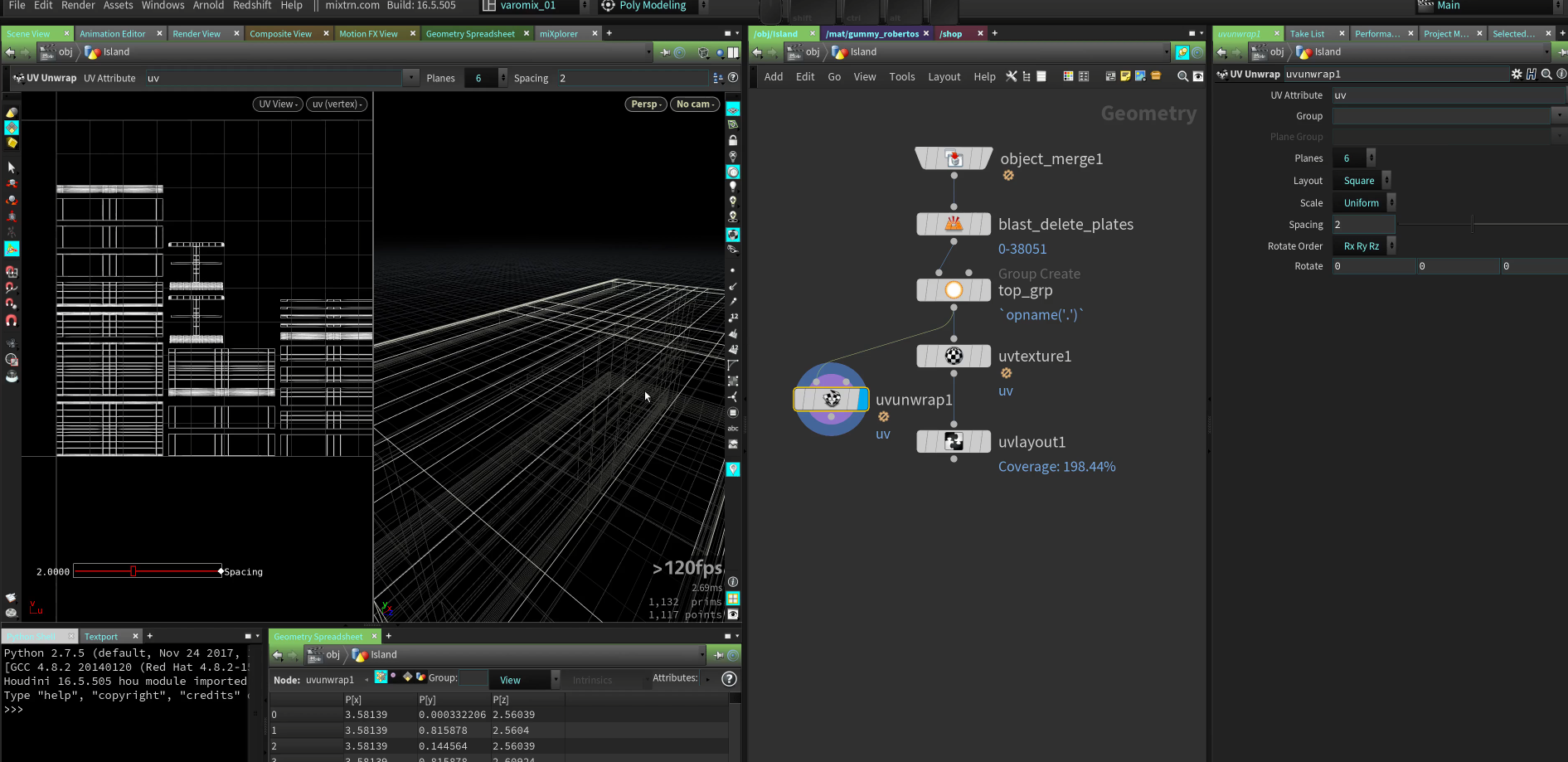Click the uvtexture1 node icon
Viewport: 1568px width, 762px height.
(954, 357)
